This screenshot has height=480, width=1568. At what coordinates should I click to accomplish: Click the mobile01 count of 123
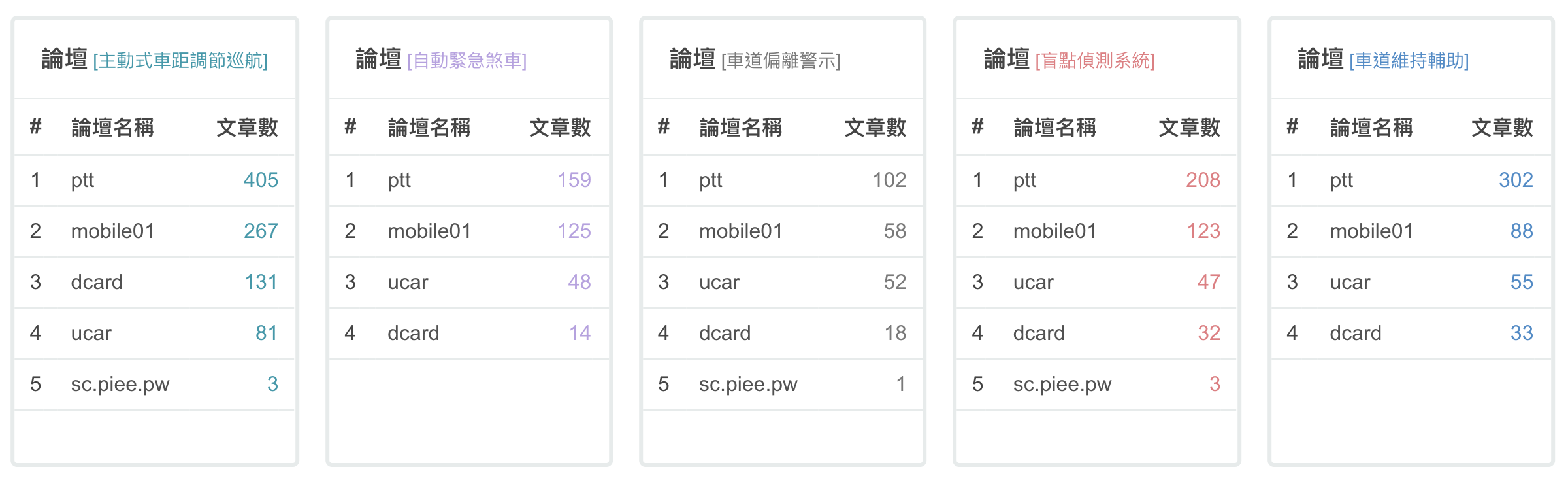pos(1203,231)
